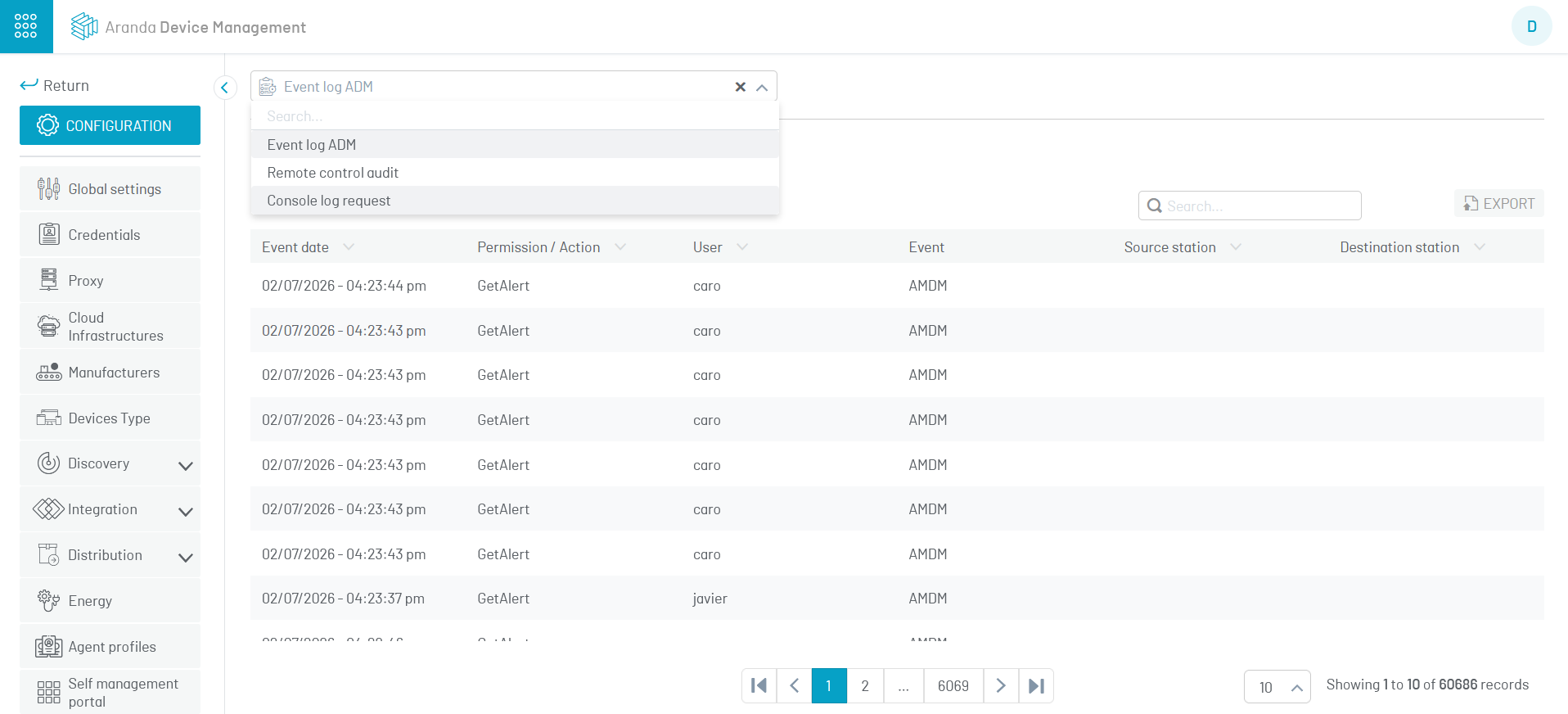The height and width of the screenshot is (714, 1568).
Task: Go to previous page arrow
Action: [794, 686]
